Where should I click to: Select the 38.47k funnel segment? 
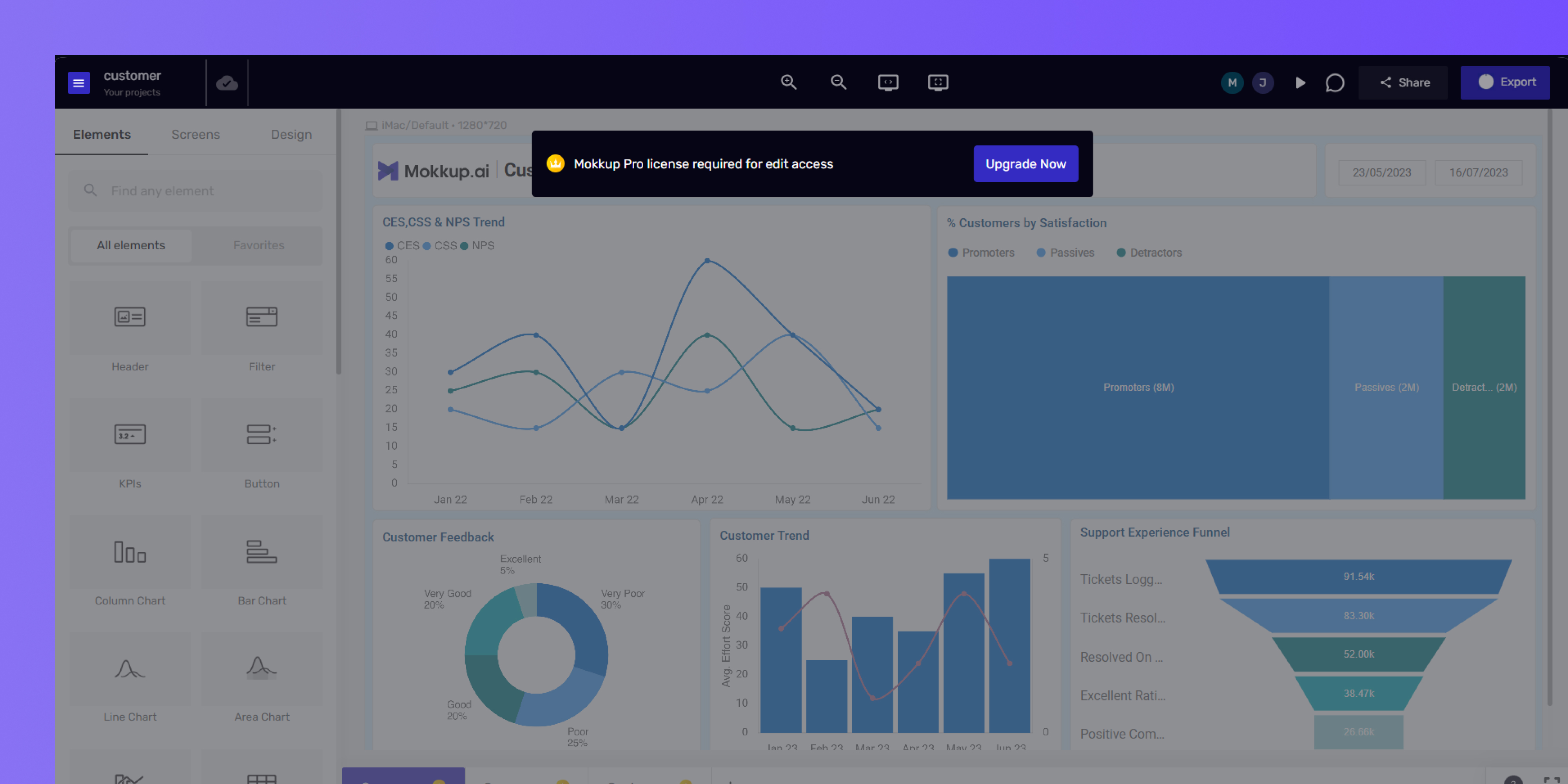(1359, 693)
